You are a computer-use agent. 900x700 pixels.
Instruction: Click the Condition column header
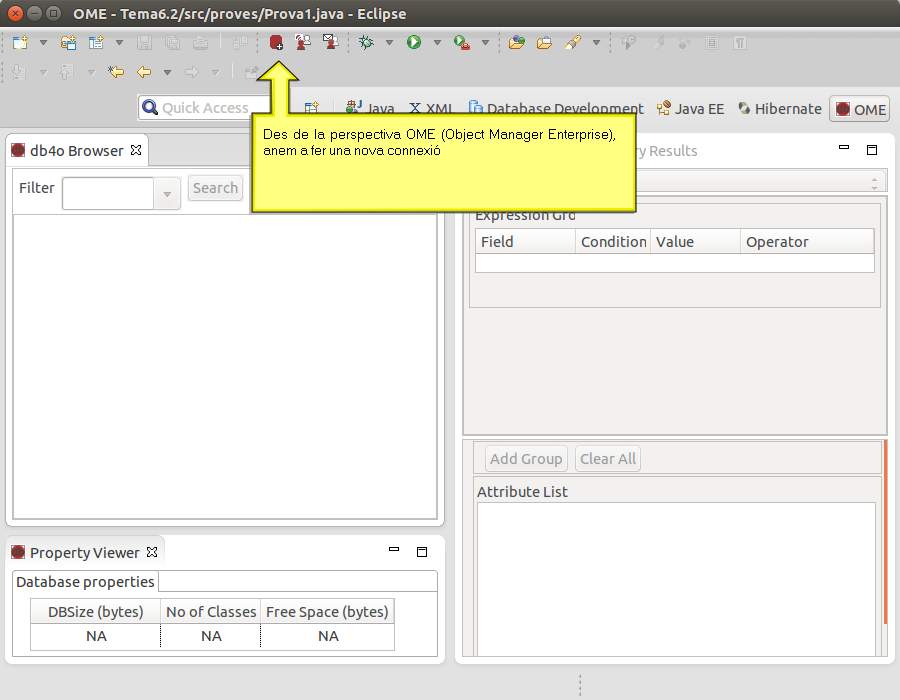point(613,242)
